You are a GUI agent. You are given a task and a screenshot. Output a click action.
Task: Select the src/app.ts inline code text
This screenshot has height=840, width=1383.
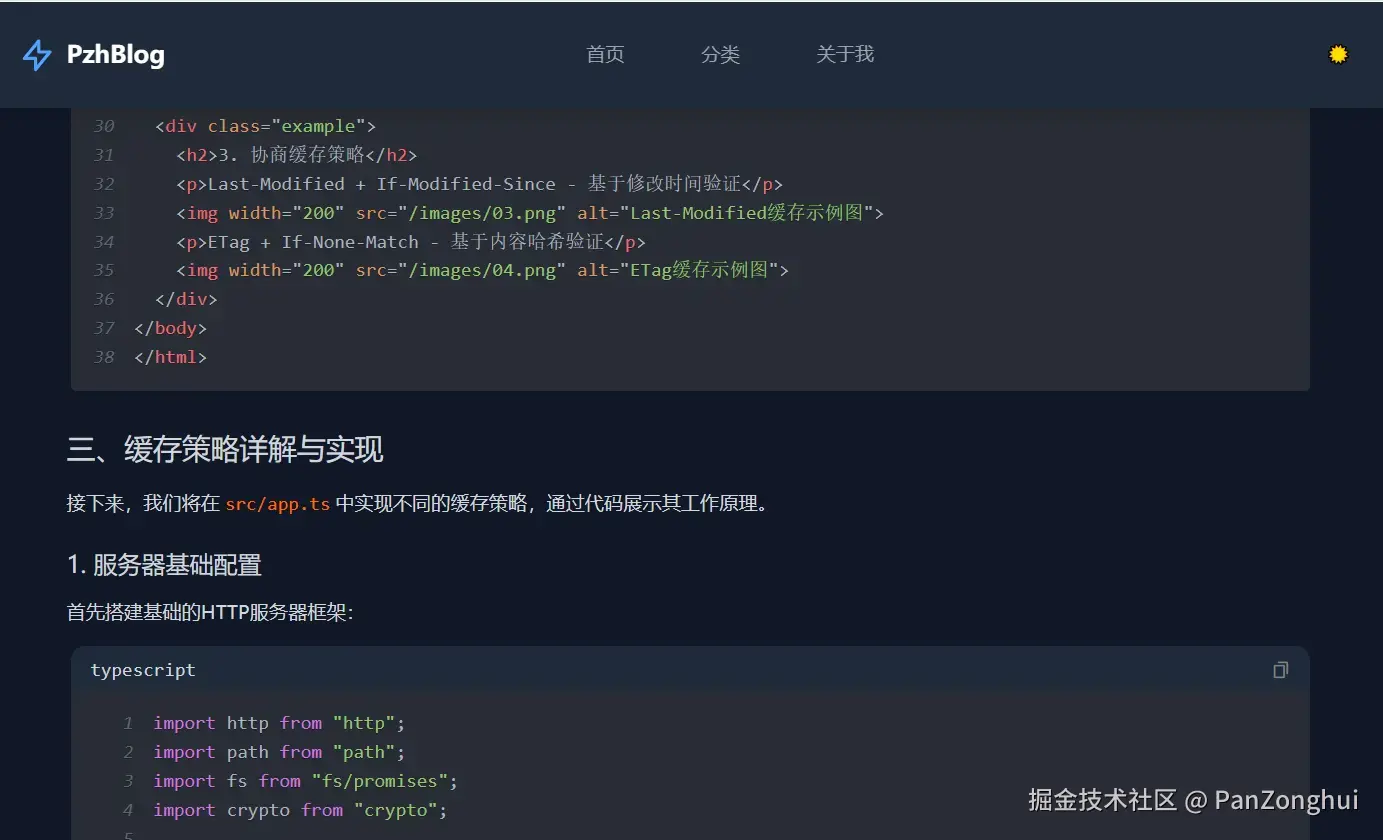click(x=277, y=504)
